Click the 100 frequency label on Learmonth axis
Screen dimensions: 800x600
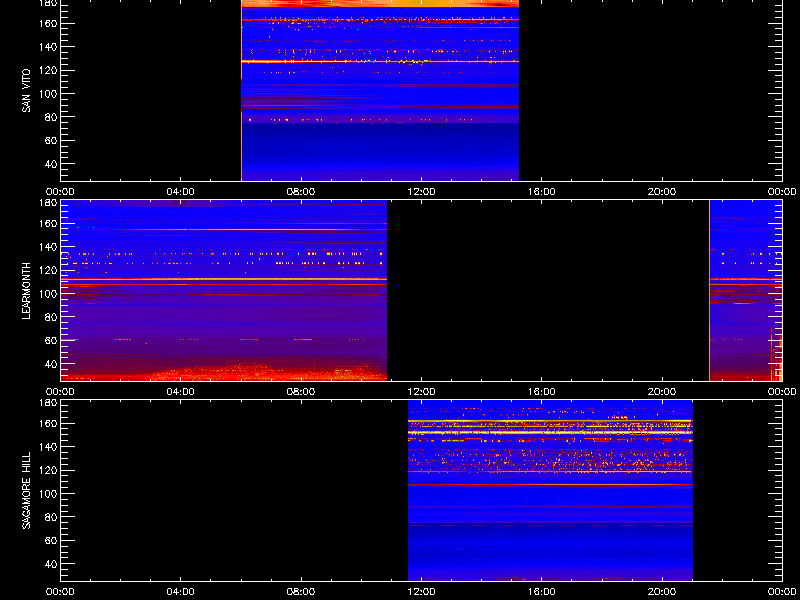point(47,293)
